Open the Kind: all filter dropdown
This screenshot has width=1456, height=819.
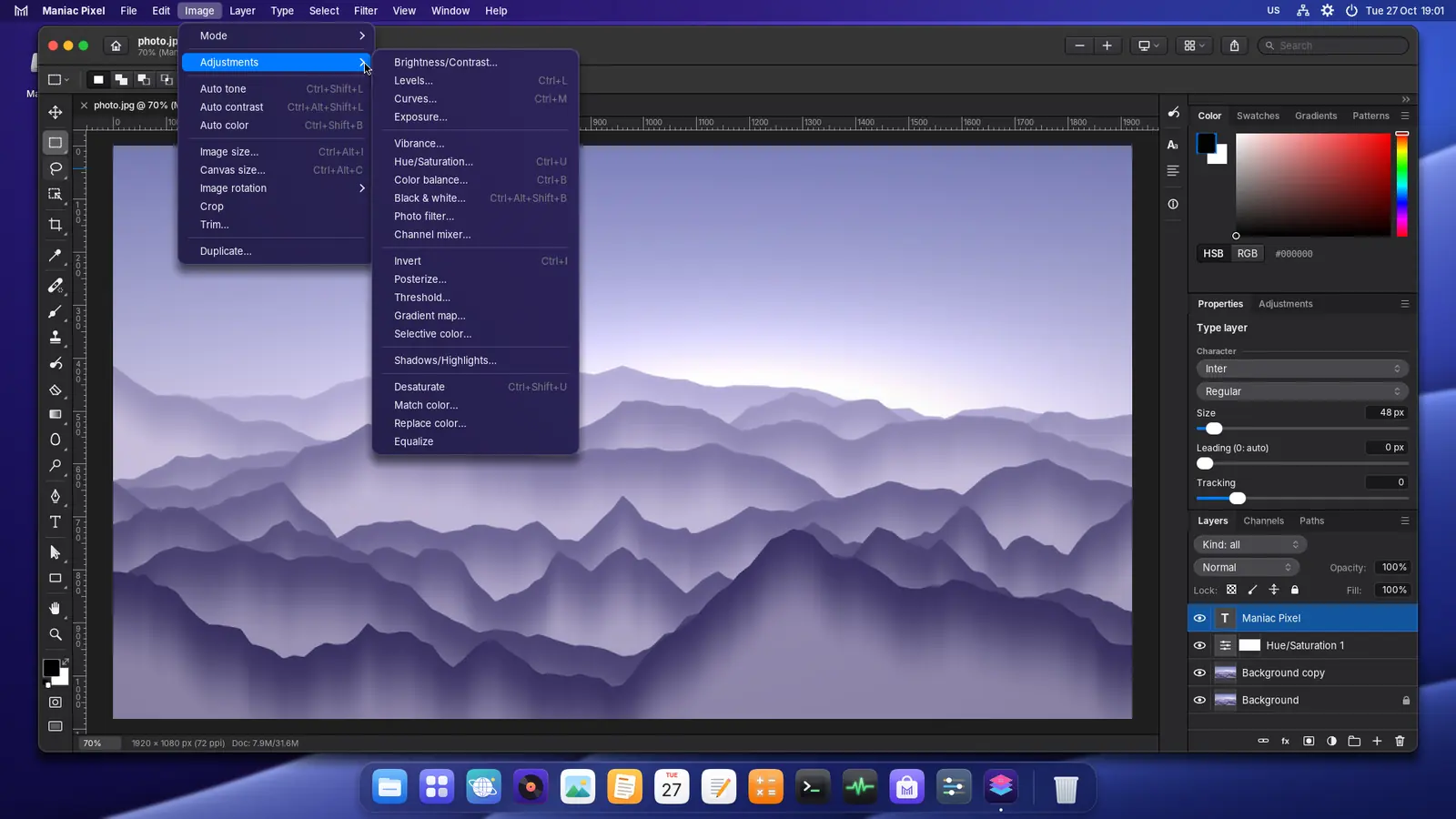pos(1250,544)
